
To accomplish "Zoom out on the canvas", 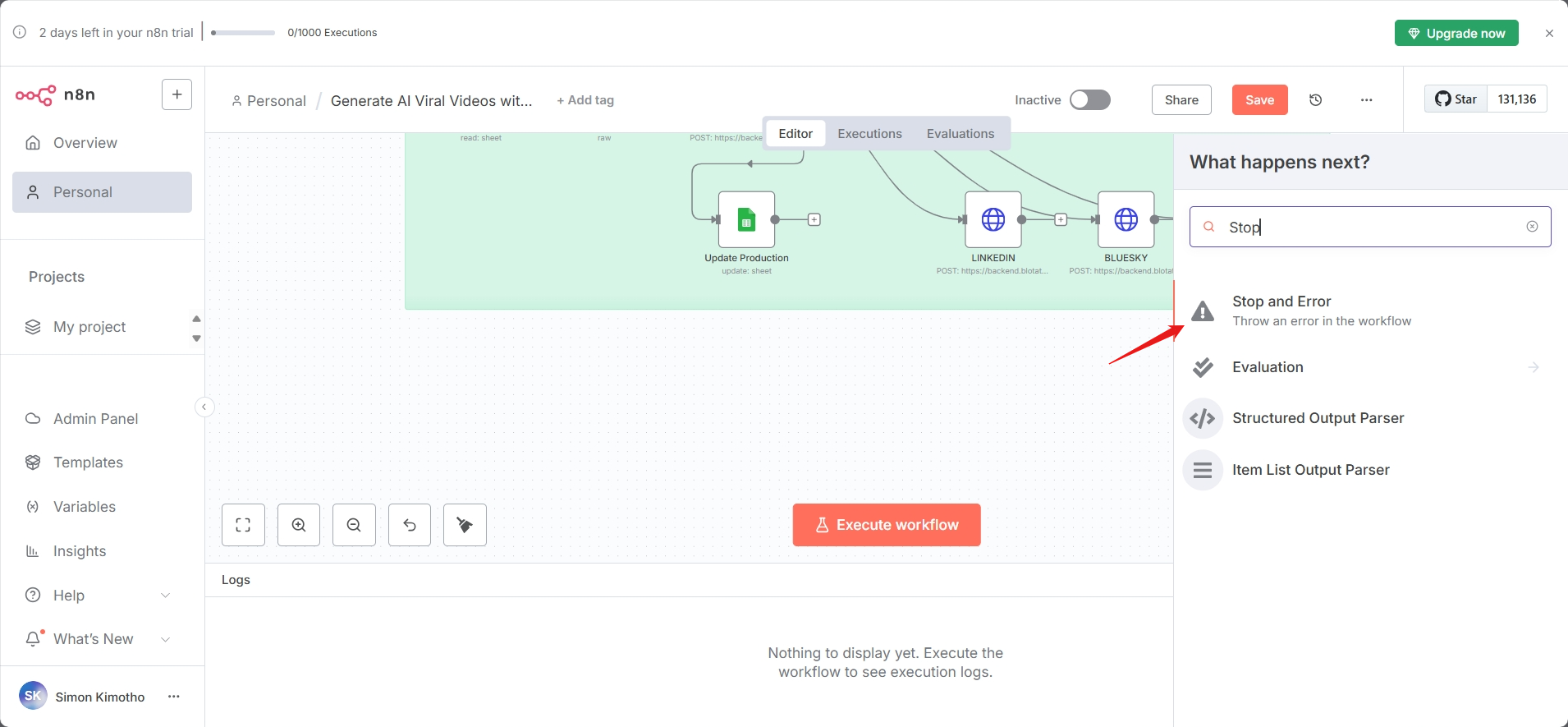I will [x=354, y=525].
